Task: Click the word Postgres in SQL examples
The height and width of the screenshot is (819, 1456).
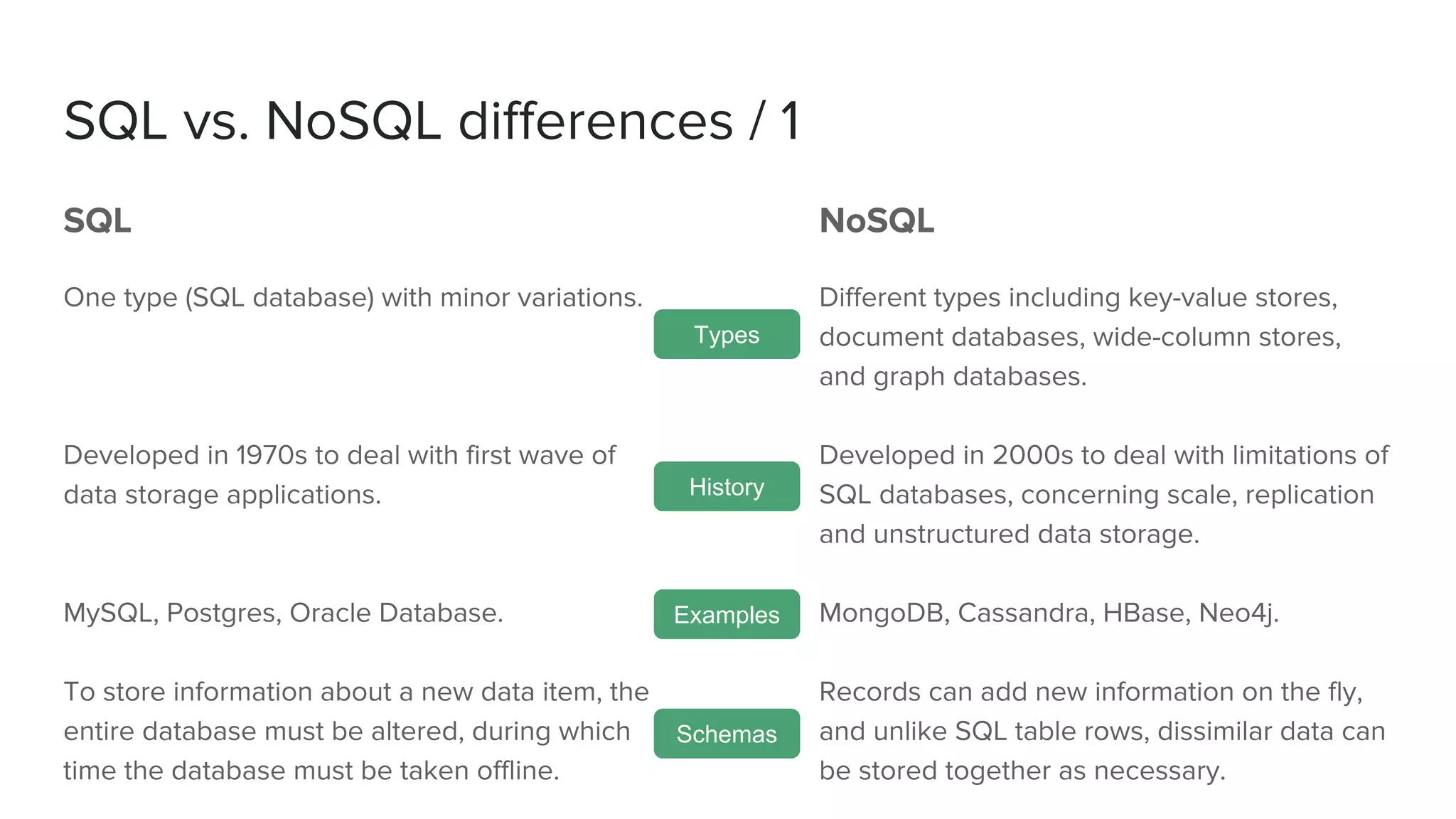Action: click(x=223, y=613)
